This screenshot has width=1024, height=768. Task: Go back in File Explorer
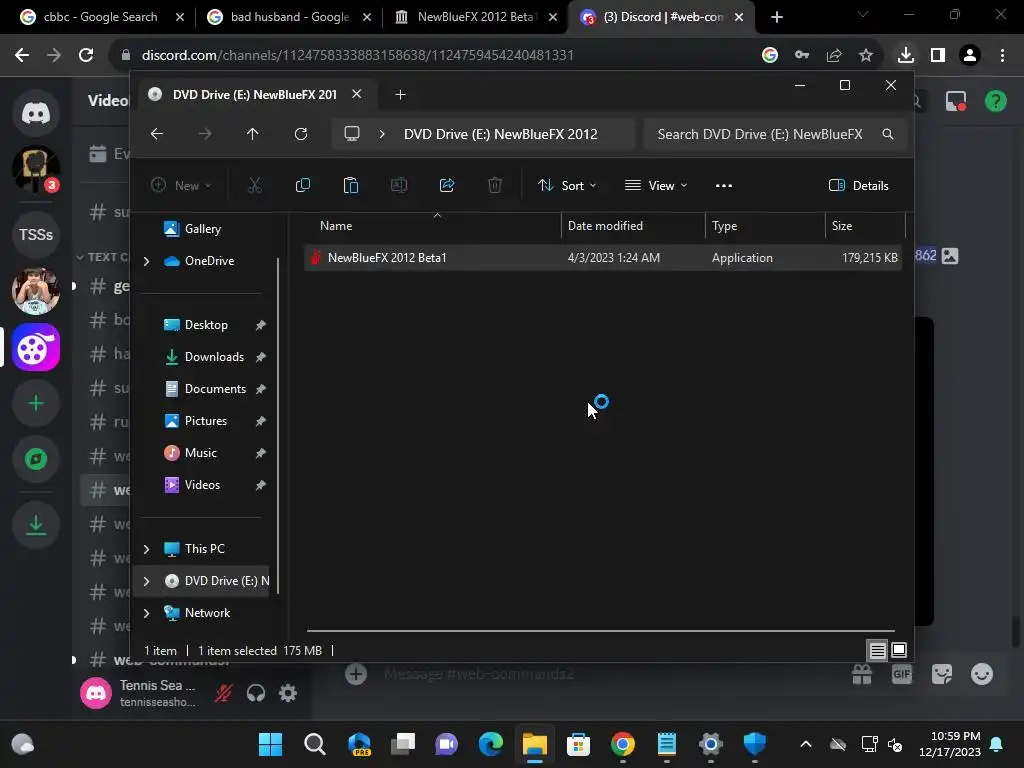pos(157,134)
